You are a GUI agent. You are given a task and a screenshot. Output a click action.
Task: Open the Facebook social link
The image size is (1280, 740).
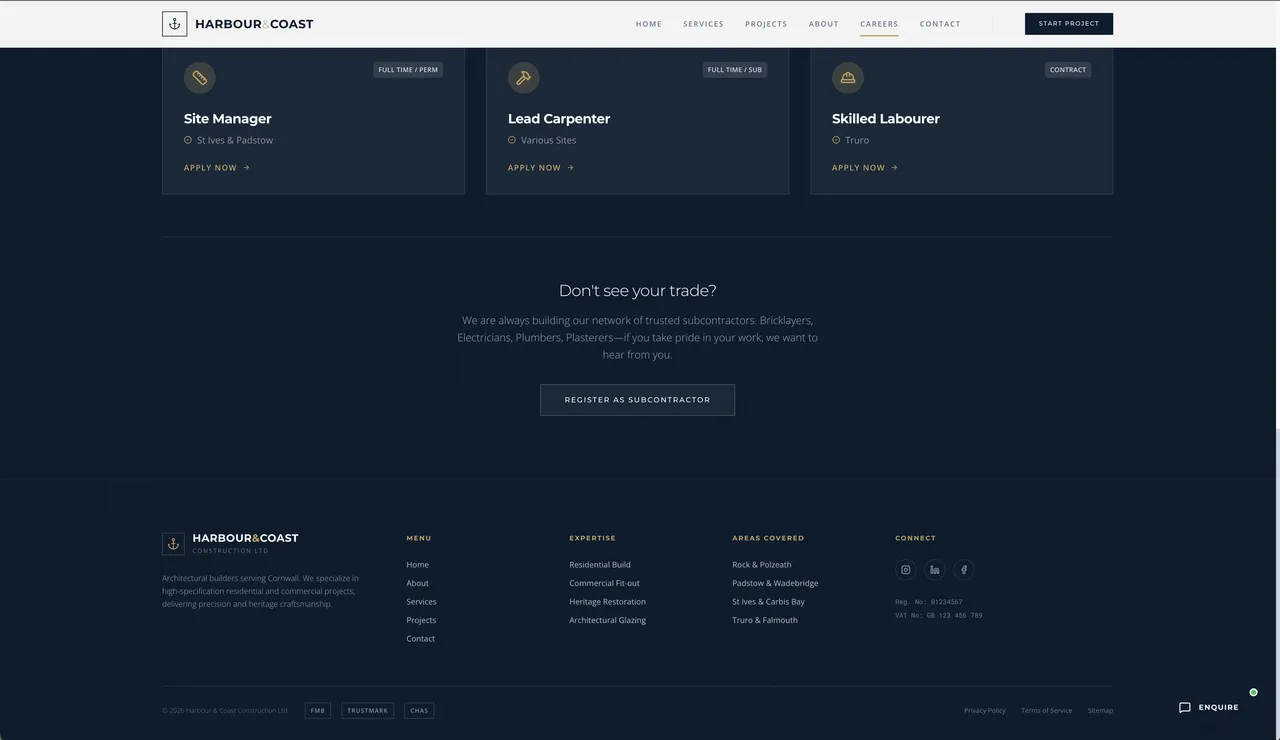tap(964, 570)
